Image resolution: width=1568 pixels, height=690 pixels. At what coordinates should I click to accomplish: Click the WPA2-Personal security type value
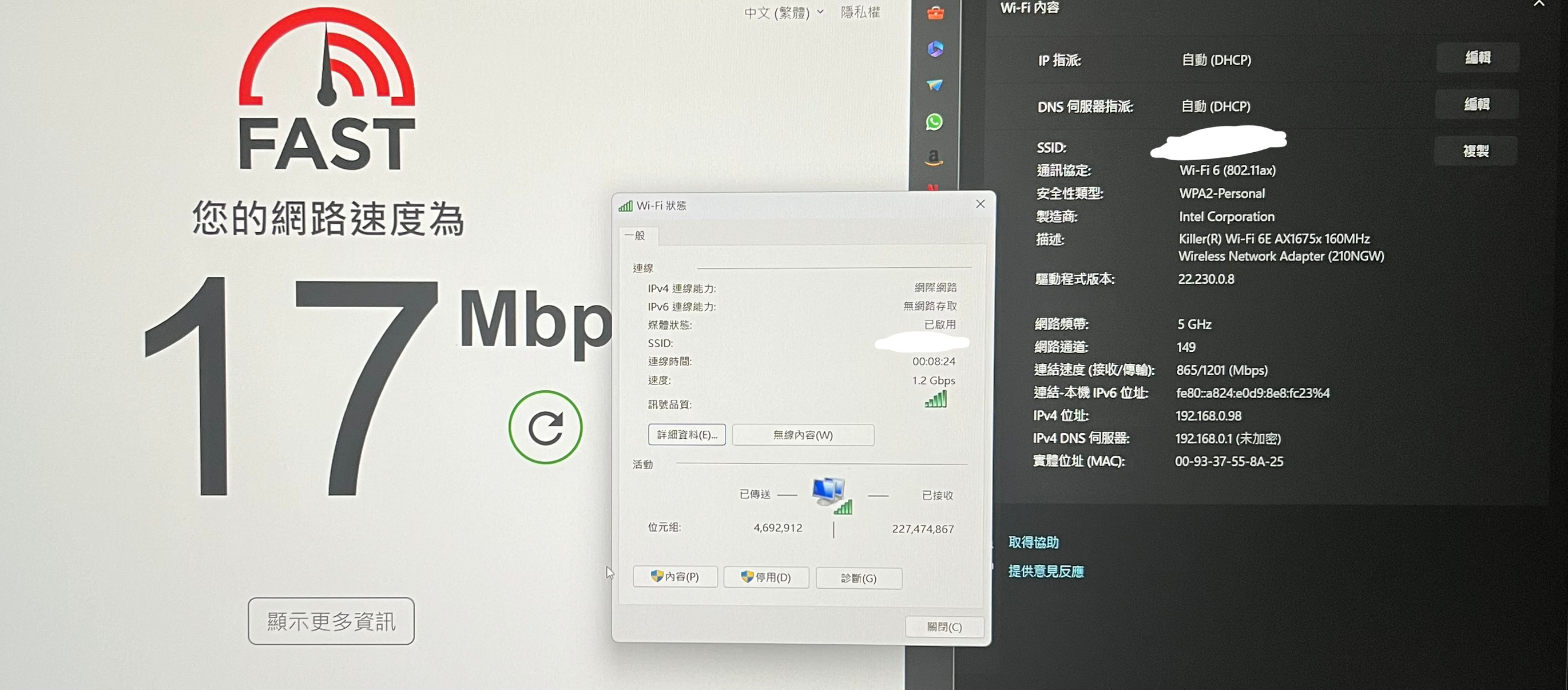[1222, 193]
